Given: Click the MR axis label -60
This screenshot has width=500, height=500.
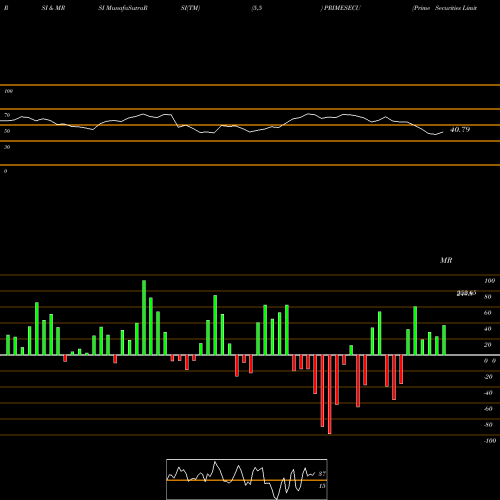Looking at the screenshot, I should coord(488,409).
